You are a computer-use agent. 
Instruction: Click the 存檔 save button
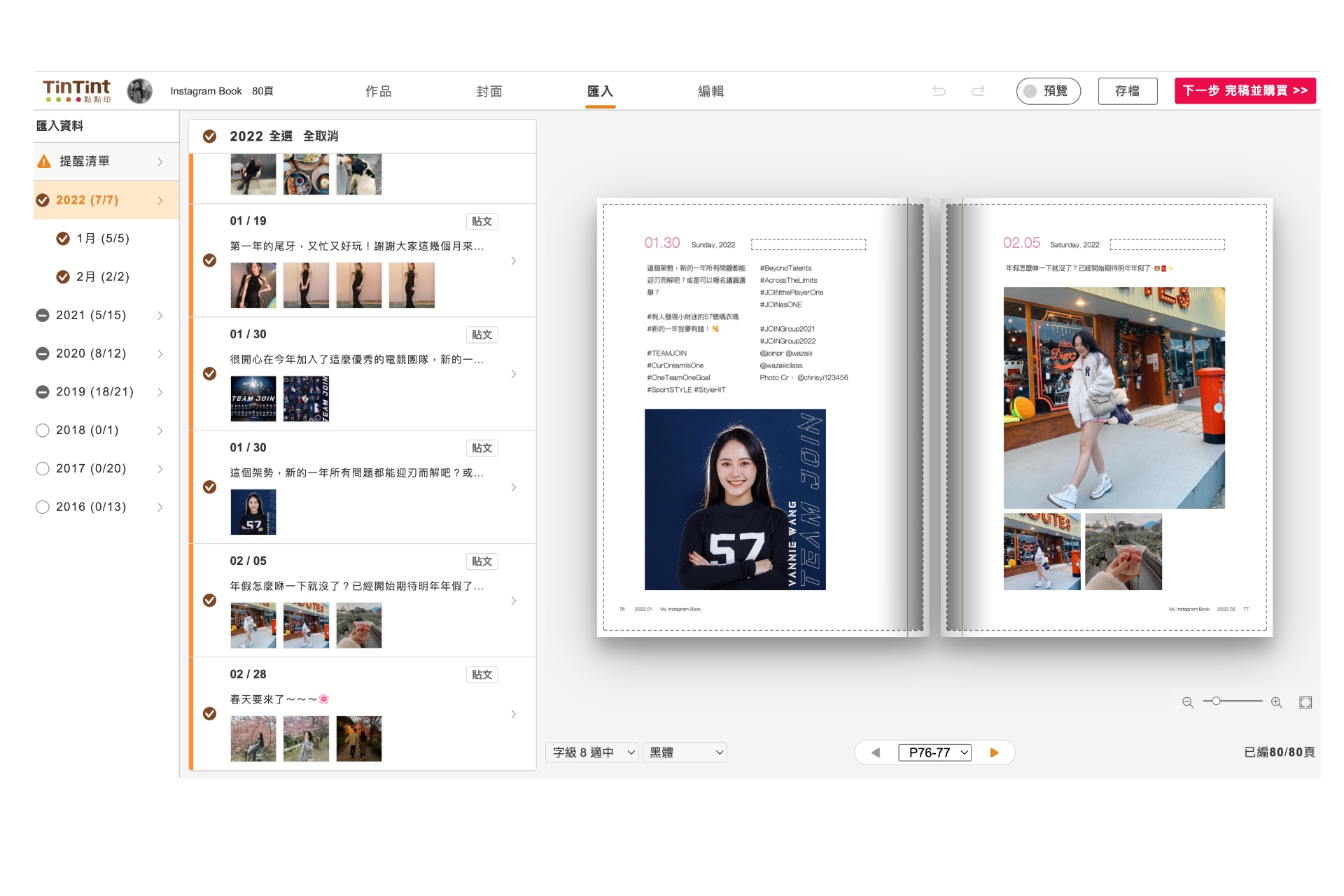point(1127,91)
